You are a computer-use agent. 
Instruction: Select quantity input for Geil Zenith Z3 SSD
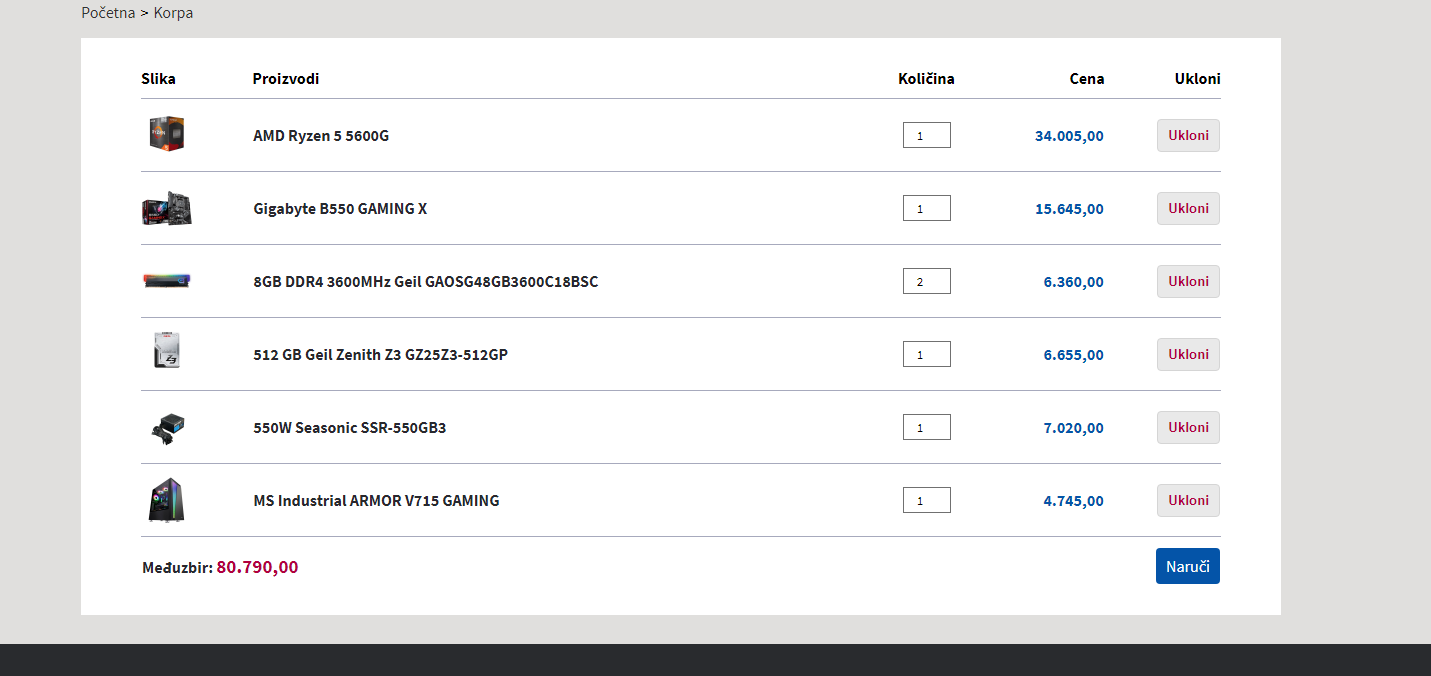pyautogui.click(x=926, y=354)
